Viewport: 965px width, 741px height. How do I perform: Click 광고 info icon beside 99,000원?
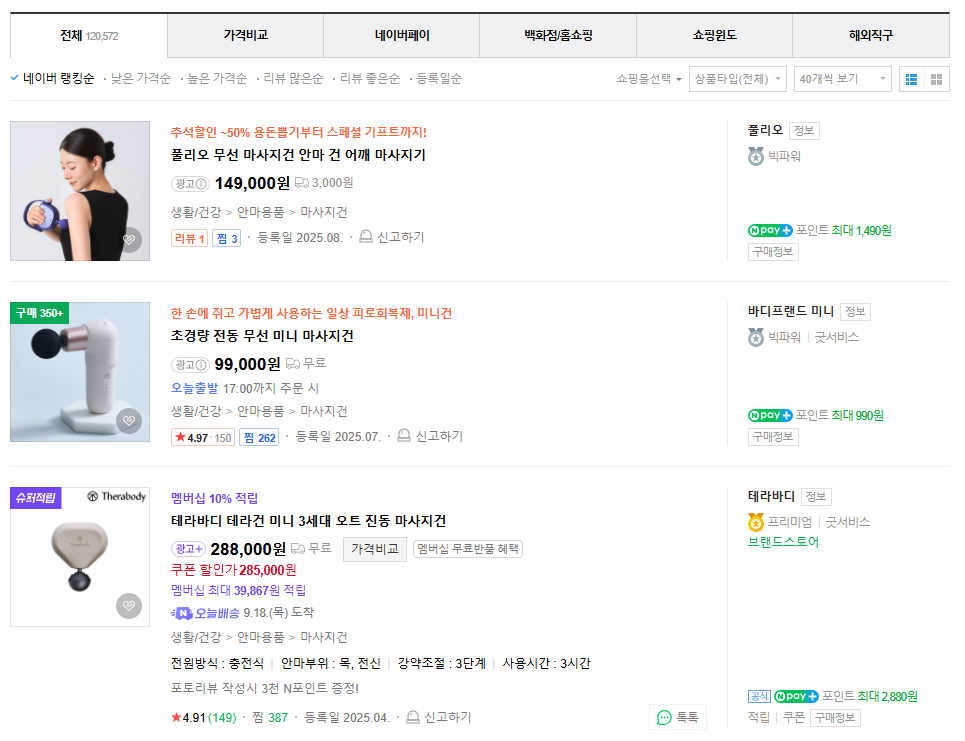(x=190, y=364)
